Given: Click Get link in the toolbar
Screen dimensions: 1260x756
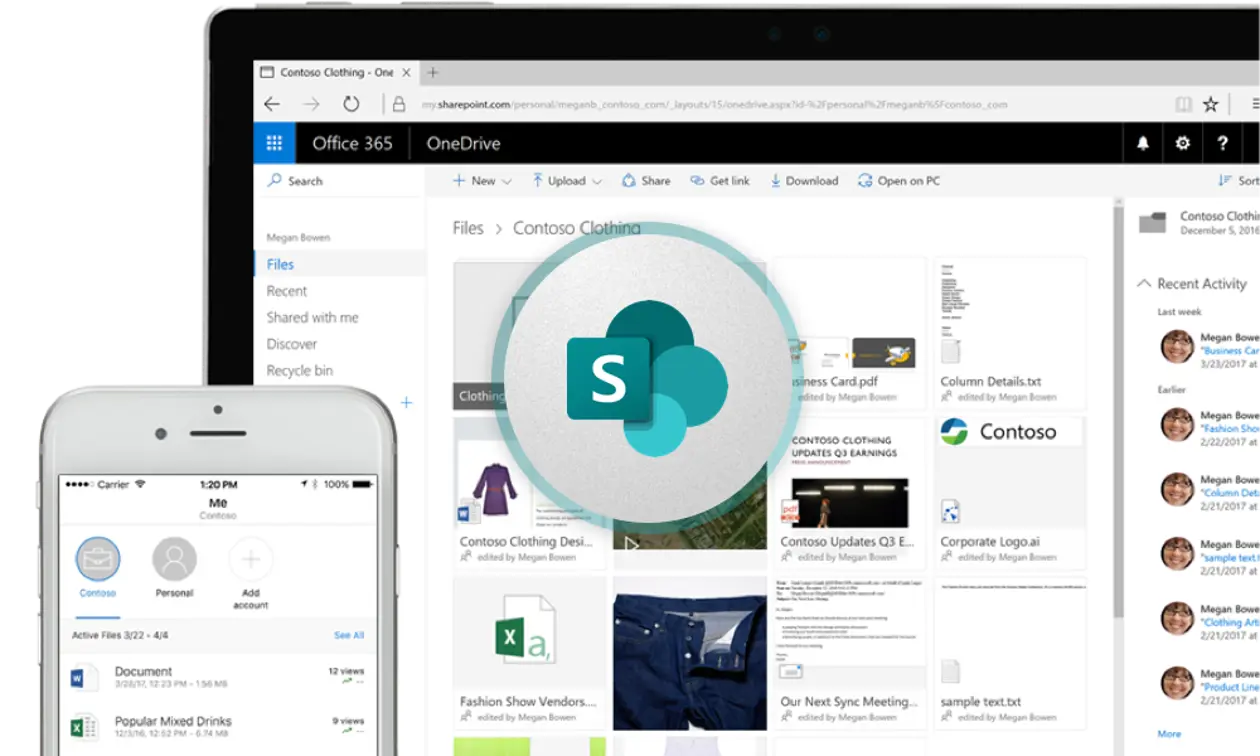Looking at the screenshot, I should click(x=720, y=181).
